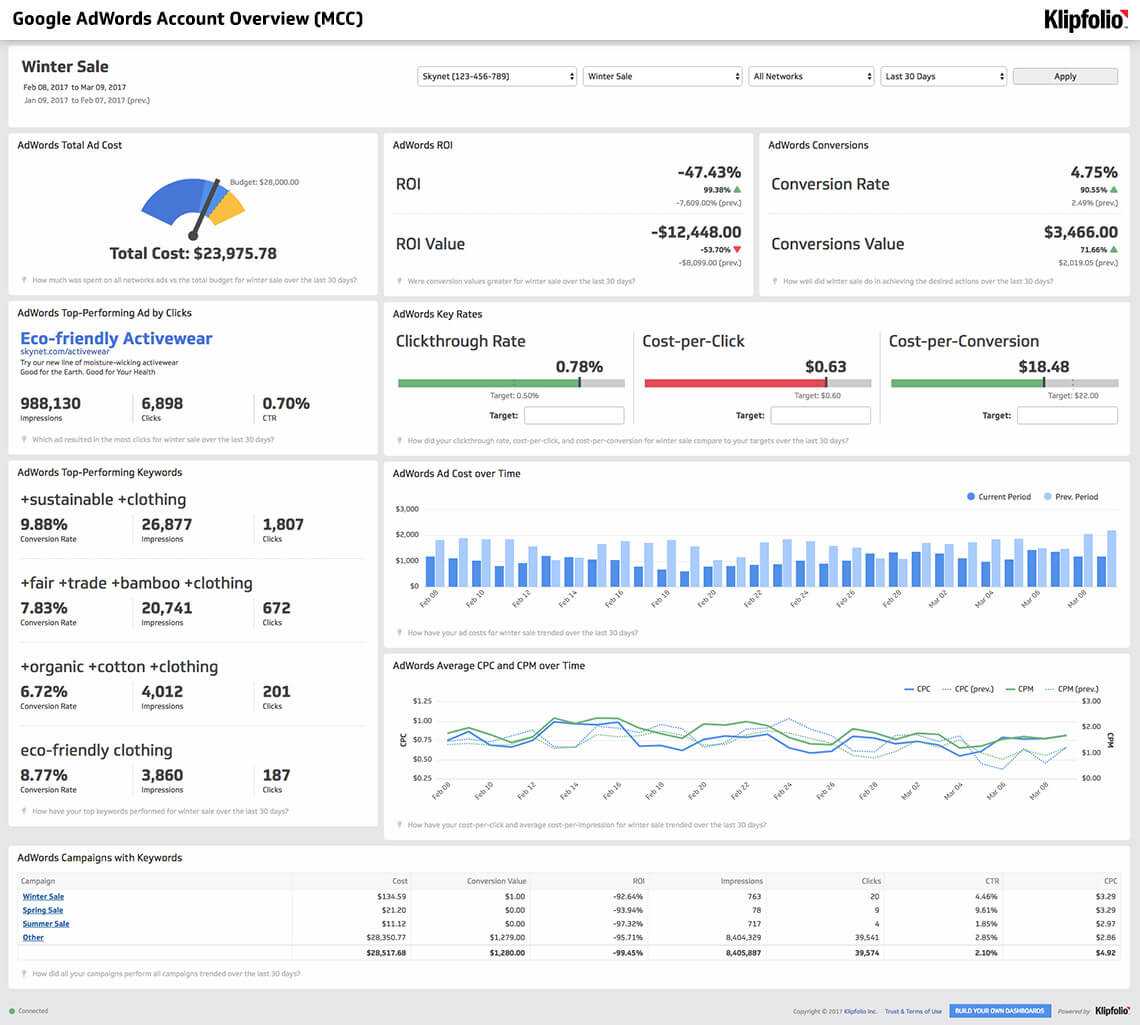The image size is (1140, 1025).
Task: Click the hint icon under Campaigns with Keywords table
Action: [24, 973]
